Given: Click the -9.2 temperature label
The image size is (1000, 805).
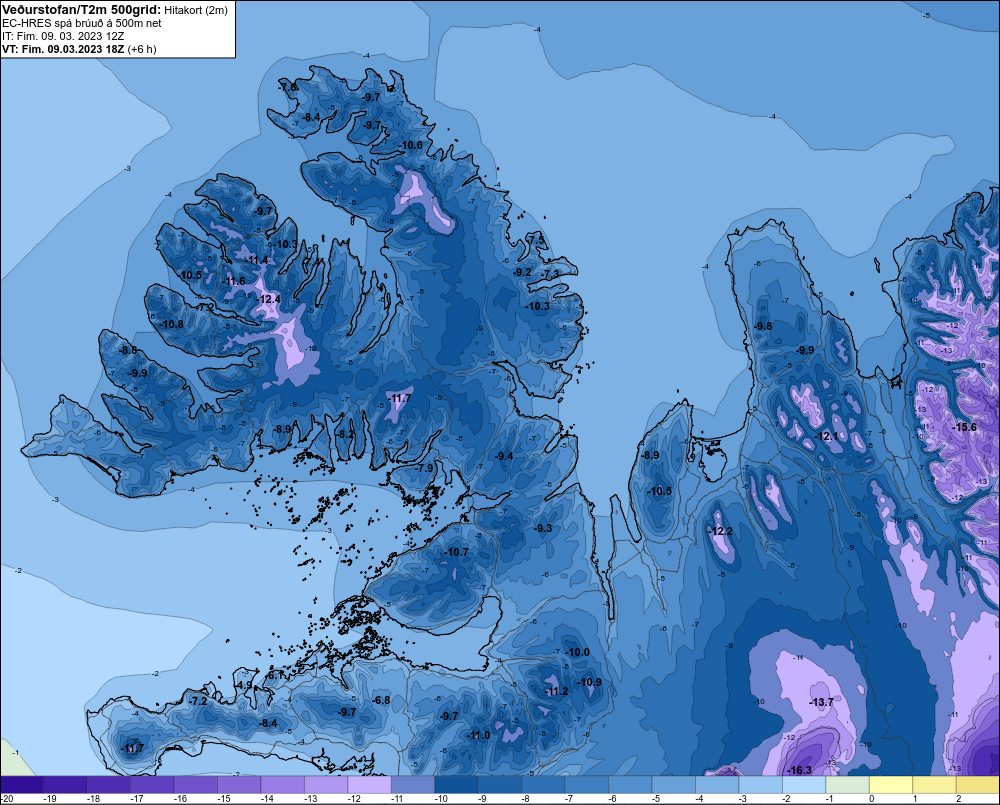Looking at the screenshot, I should click(522, 272).
